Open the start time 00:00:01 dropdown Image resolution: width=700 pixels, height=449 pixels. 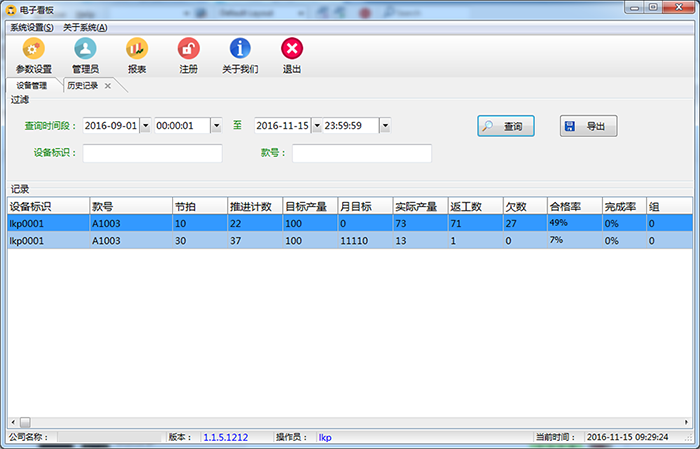216,126
